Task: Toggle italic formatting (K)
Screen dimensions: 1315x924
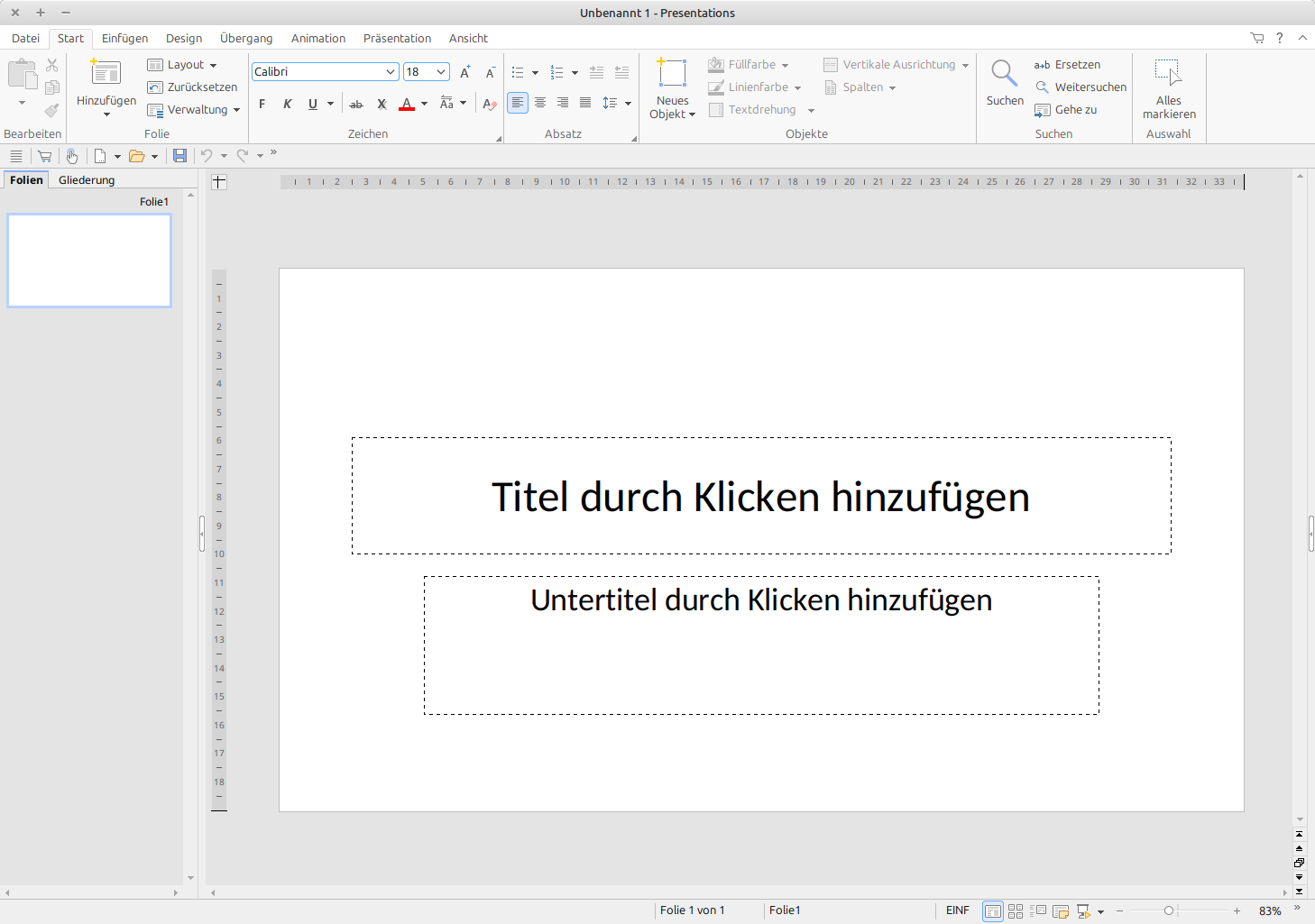Action: (x=288, y=104)
